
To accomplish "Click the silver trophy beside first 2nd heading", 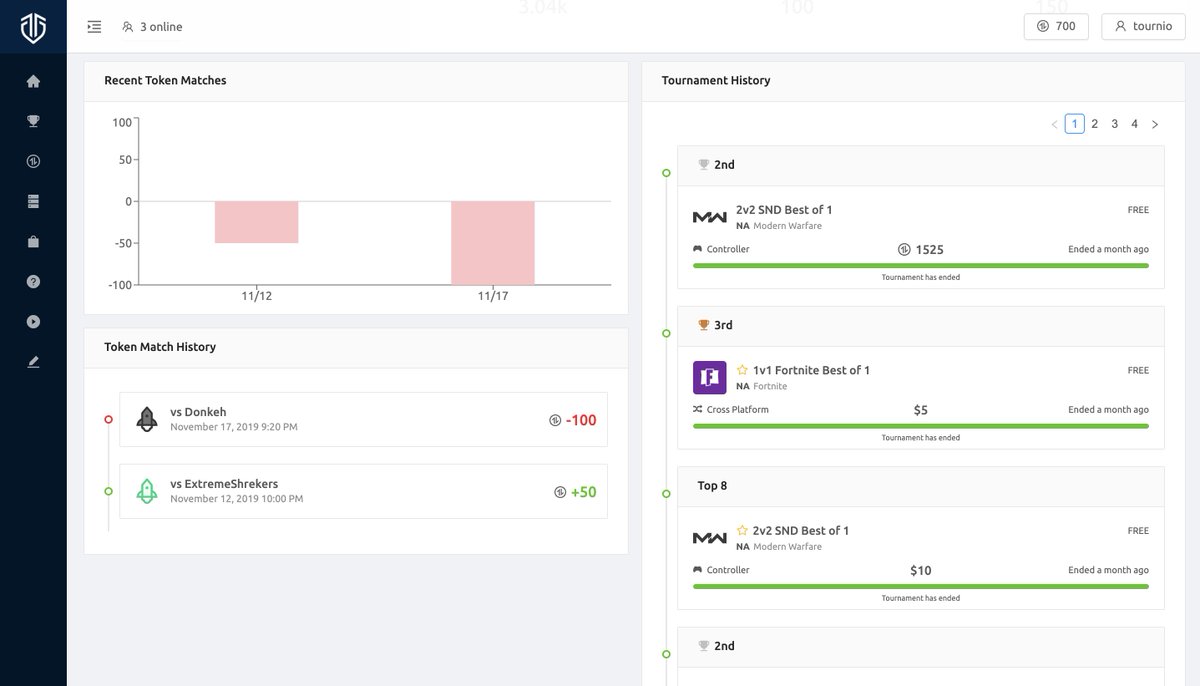I will [x=703, y=165].
